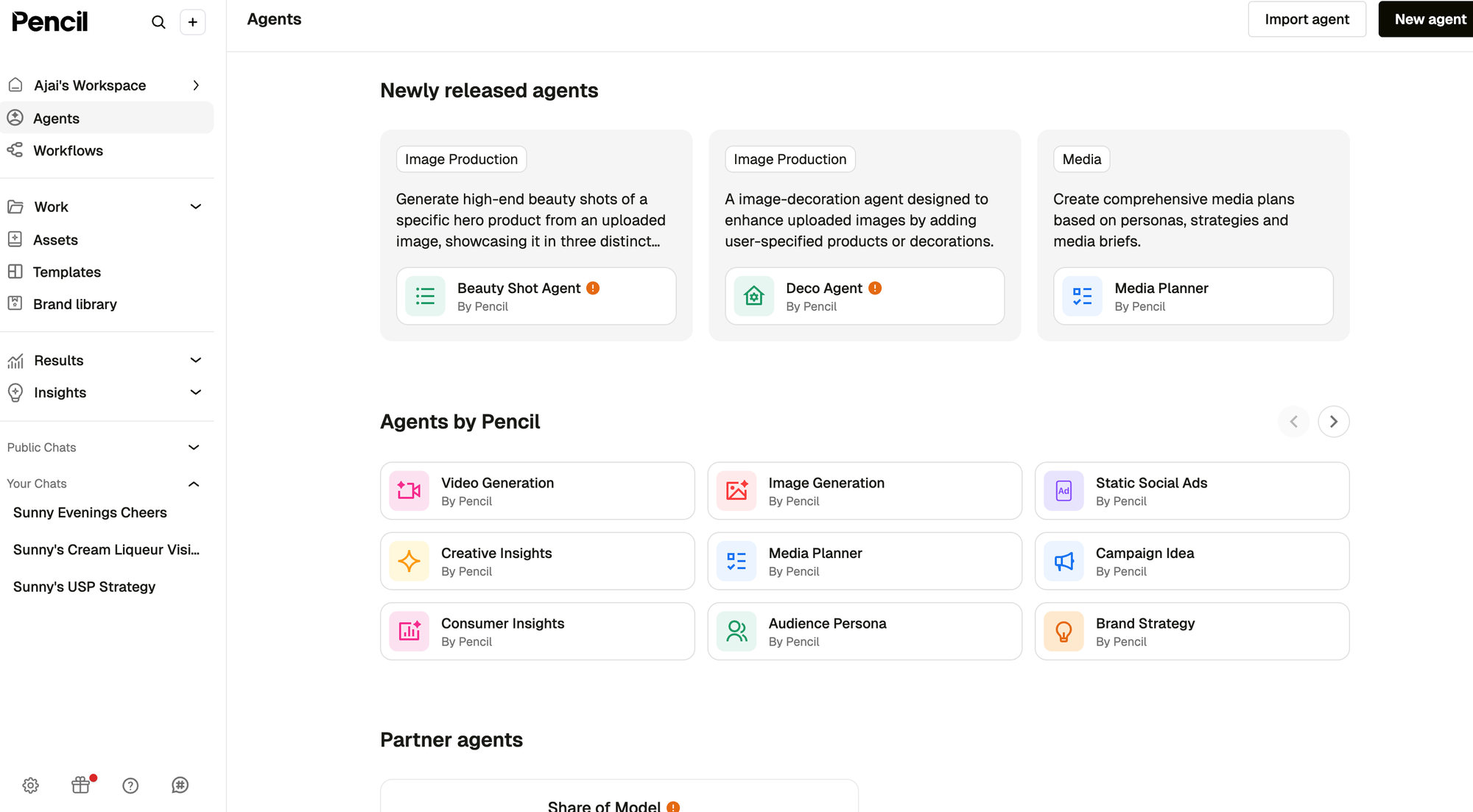Open search from the sidebar magnifier icon
Screen dimensions: 1473x812
(158, 22)
